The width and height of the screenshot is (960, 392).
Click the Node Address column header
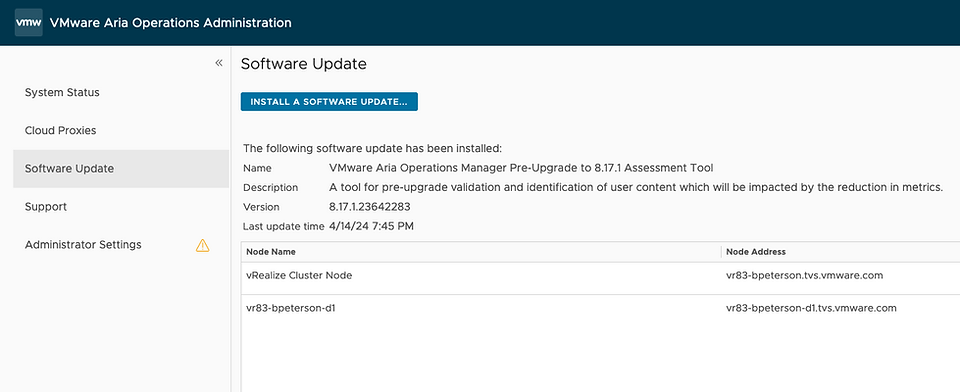point(756,252)
